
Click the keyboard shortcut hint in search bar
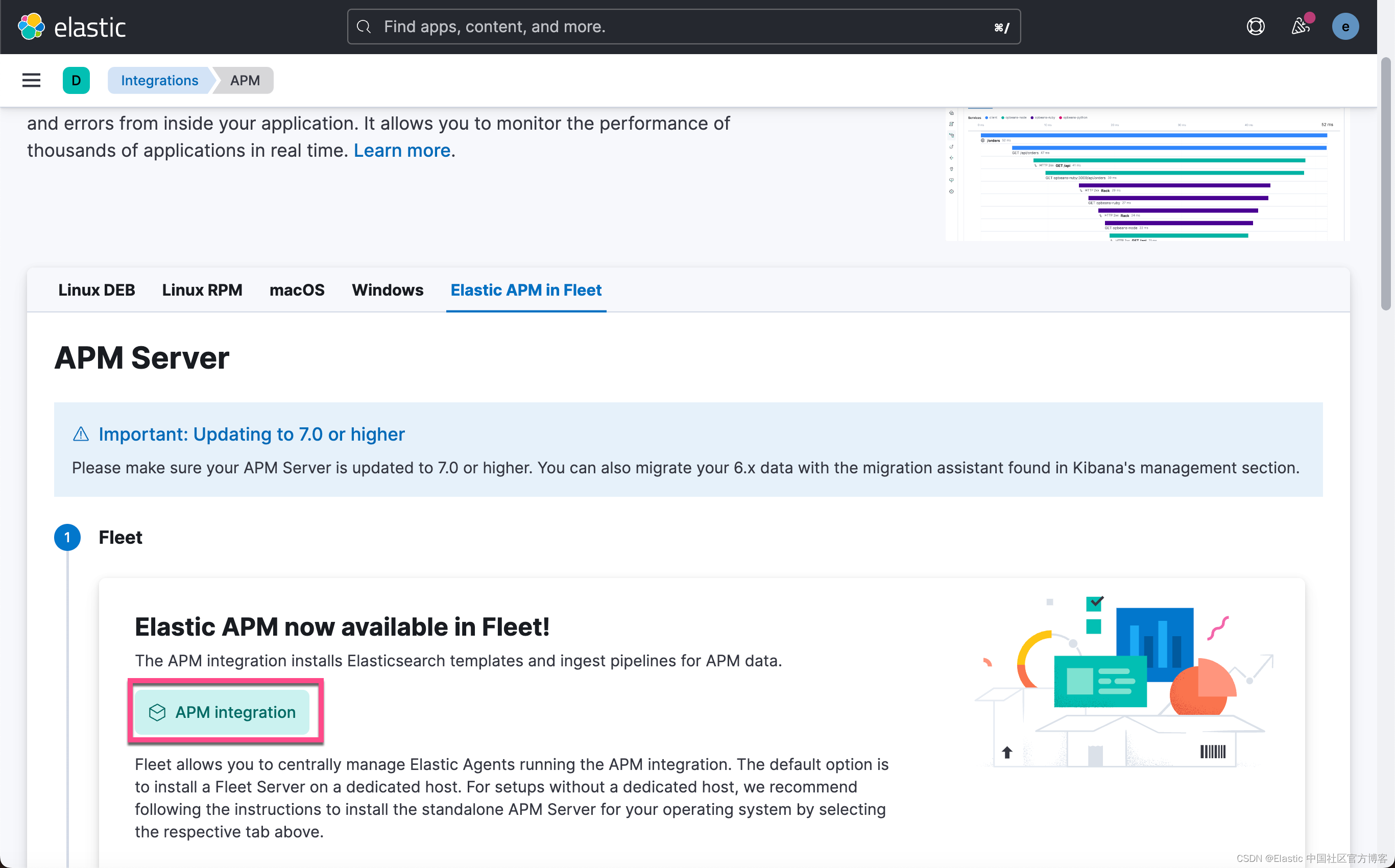coord(1002,27)
